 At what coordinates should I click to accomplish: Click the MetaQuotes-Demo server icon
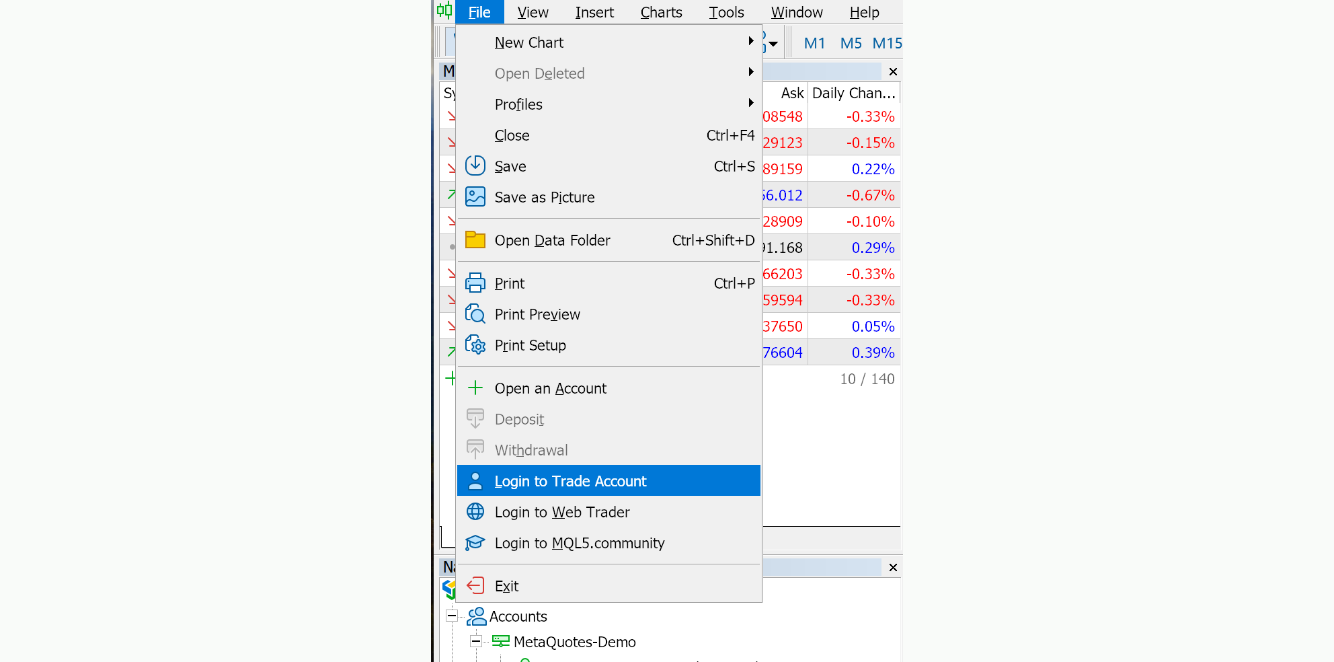pyautogui.click(x=500, y=642)
